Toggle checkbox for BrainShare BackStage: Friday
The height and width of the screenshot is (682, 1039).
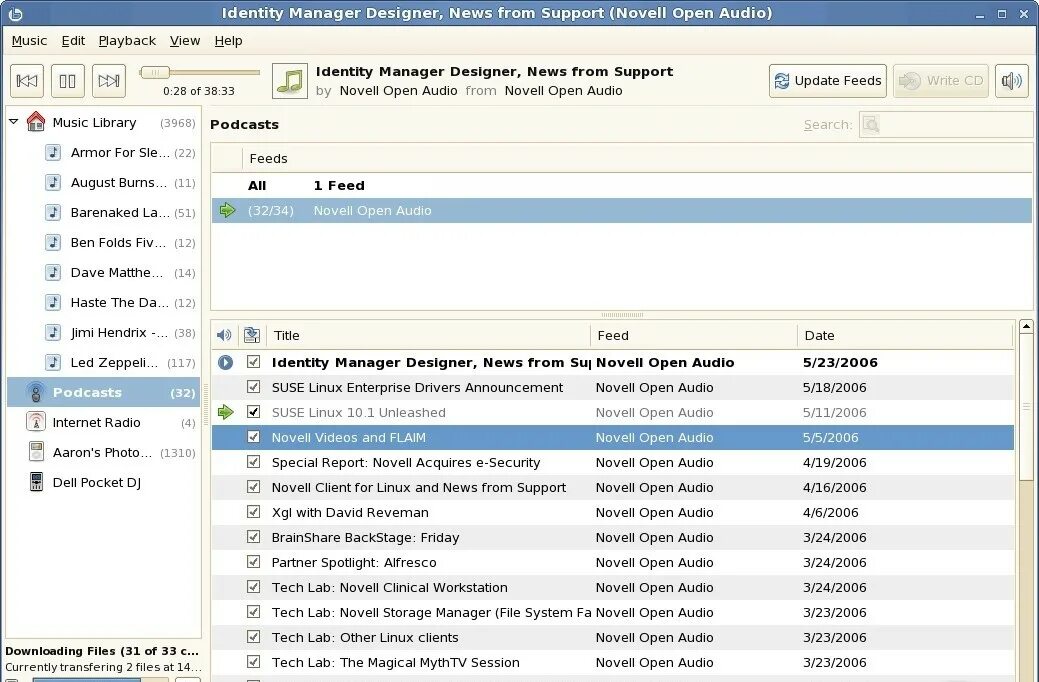tap(253, 537)
